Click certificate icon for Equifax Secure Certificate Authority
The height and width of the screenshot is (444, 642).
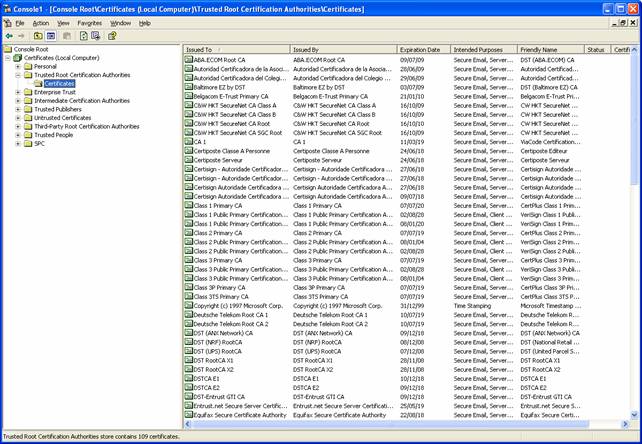pyautogui.click(x=189, y=415)
